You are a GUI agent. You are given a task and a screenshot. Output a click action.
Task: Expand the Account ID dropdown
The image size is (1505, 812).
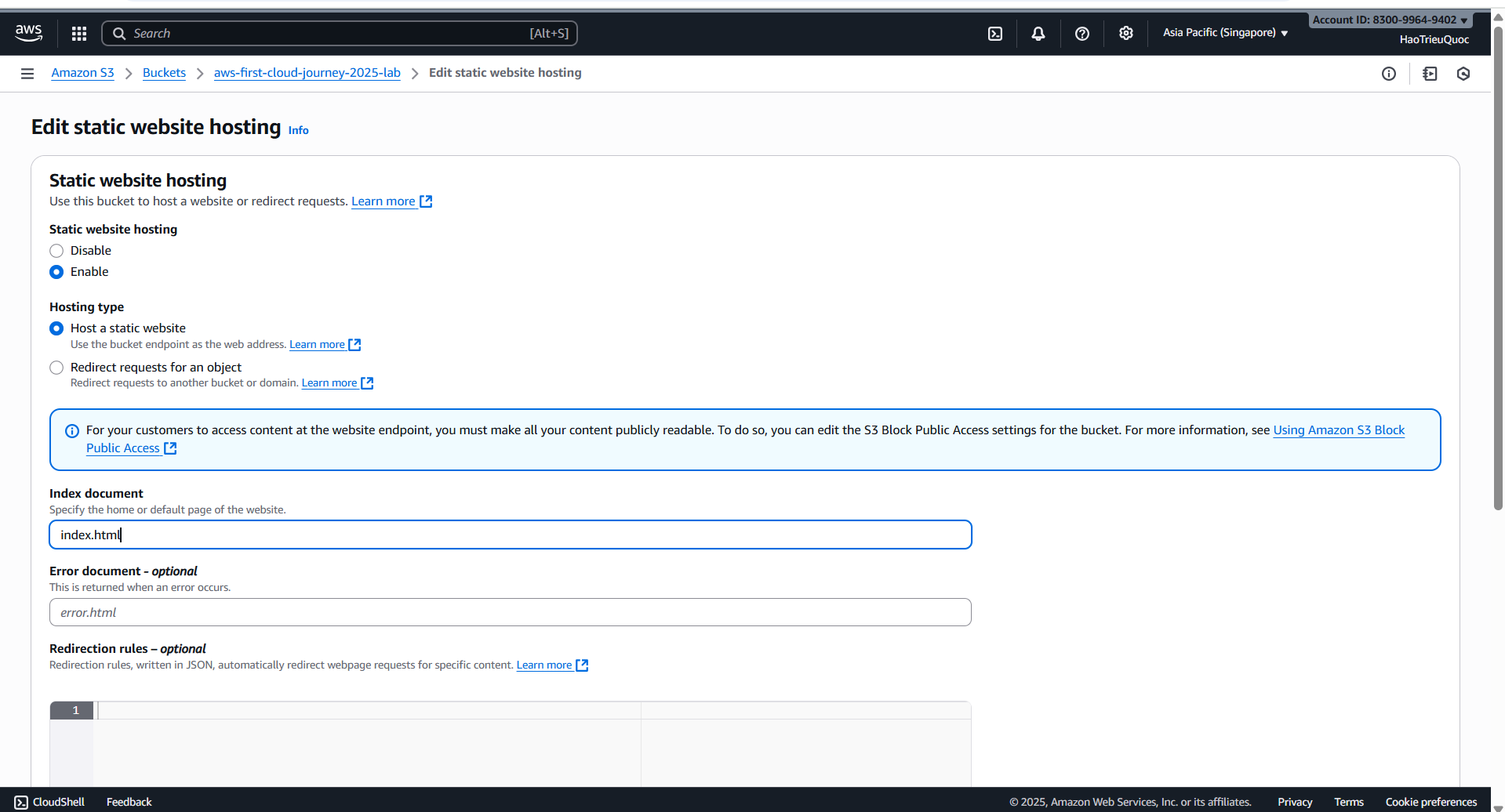click(1389, 19)
